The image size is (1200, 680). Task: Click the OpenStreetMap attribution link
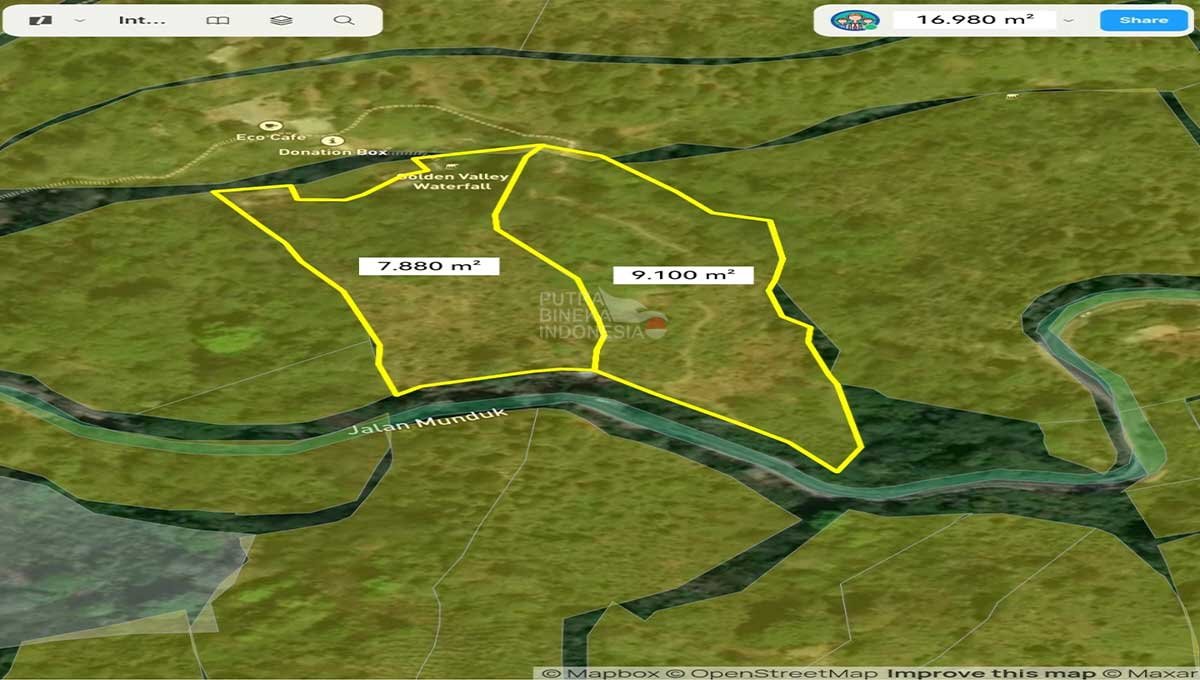(772, 671)
